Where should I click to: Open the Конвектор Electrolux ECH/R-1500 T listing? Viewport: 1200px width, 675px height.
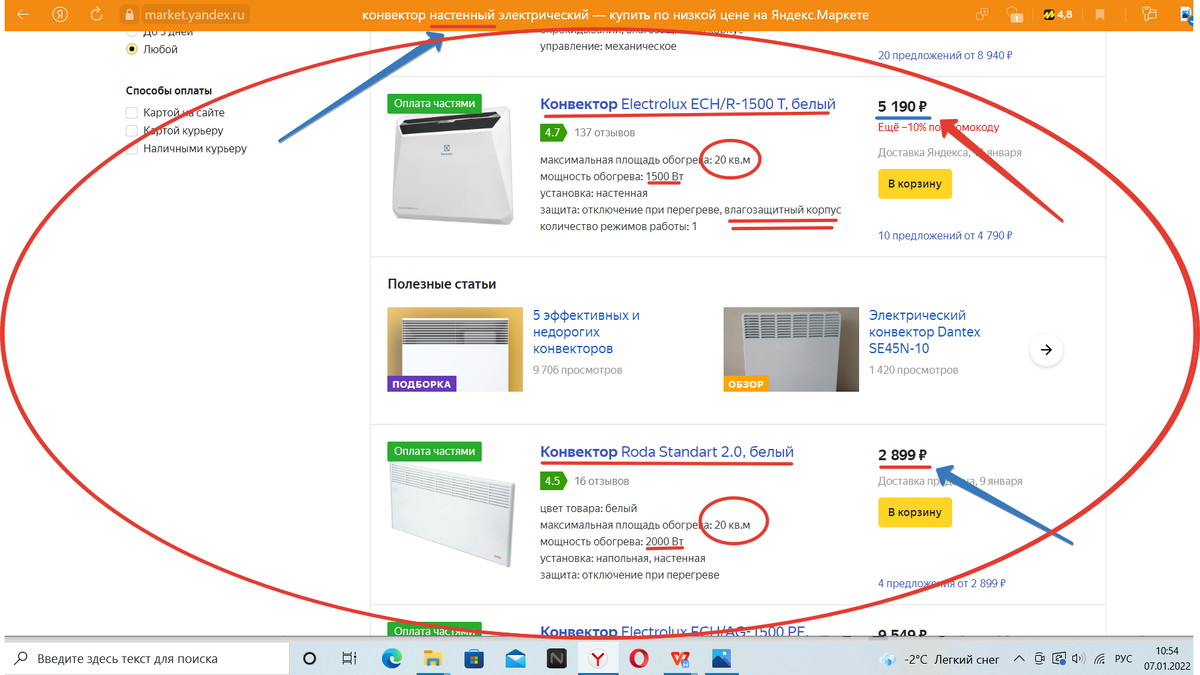[688, 103]
